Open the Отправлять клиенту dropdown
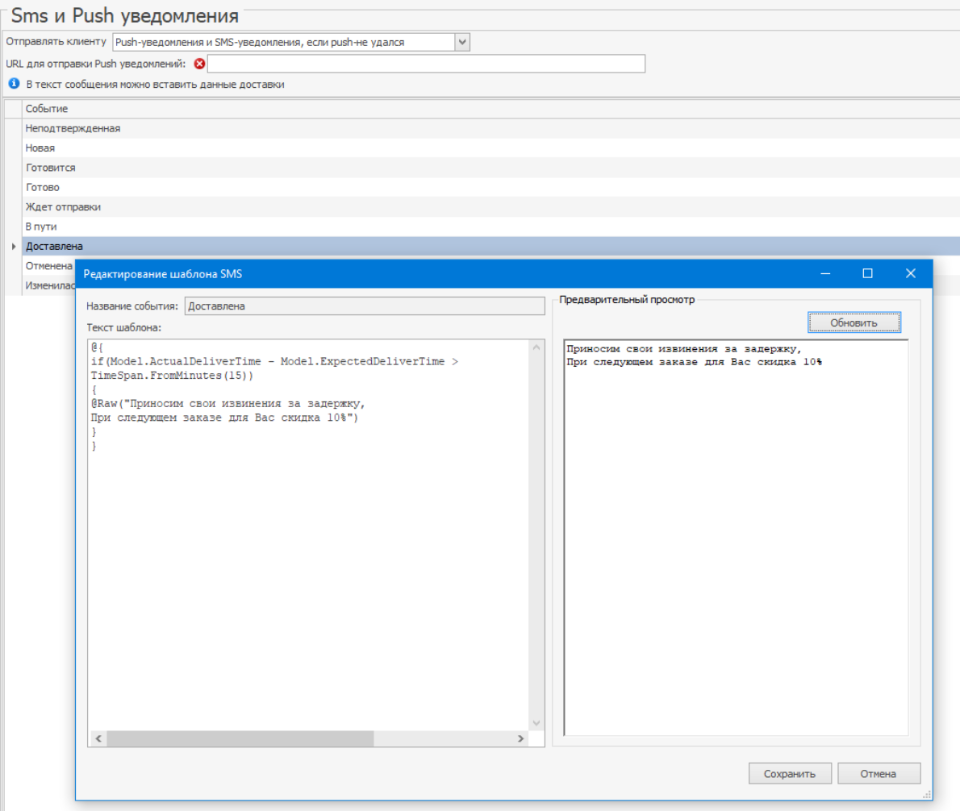 pyautogui.click(x=462, y=42)
